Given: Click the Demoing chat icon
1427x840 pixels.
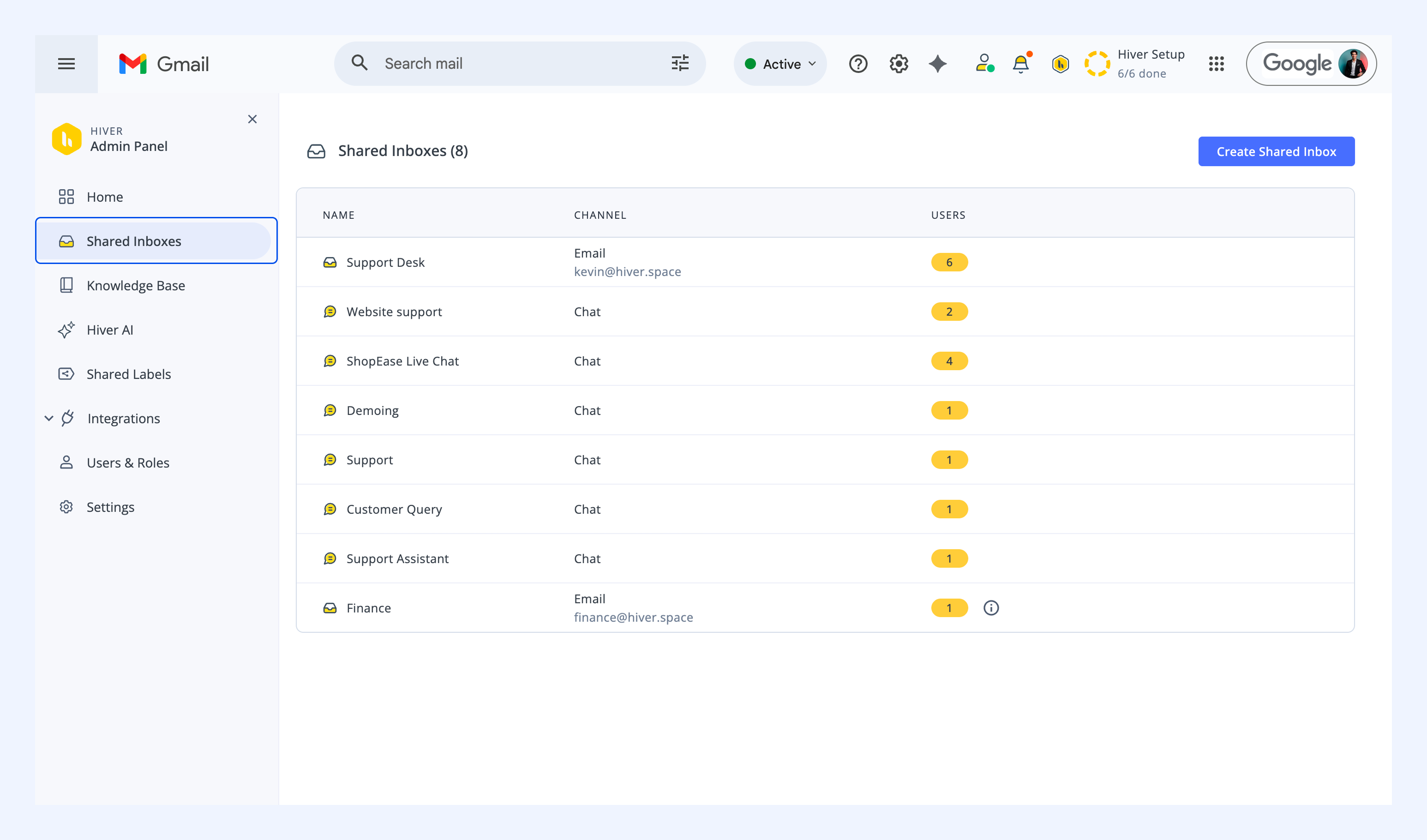Looking at the screenshot, I should click(330, 410).
